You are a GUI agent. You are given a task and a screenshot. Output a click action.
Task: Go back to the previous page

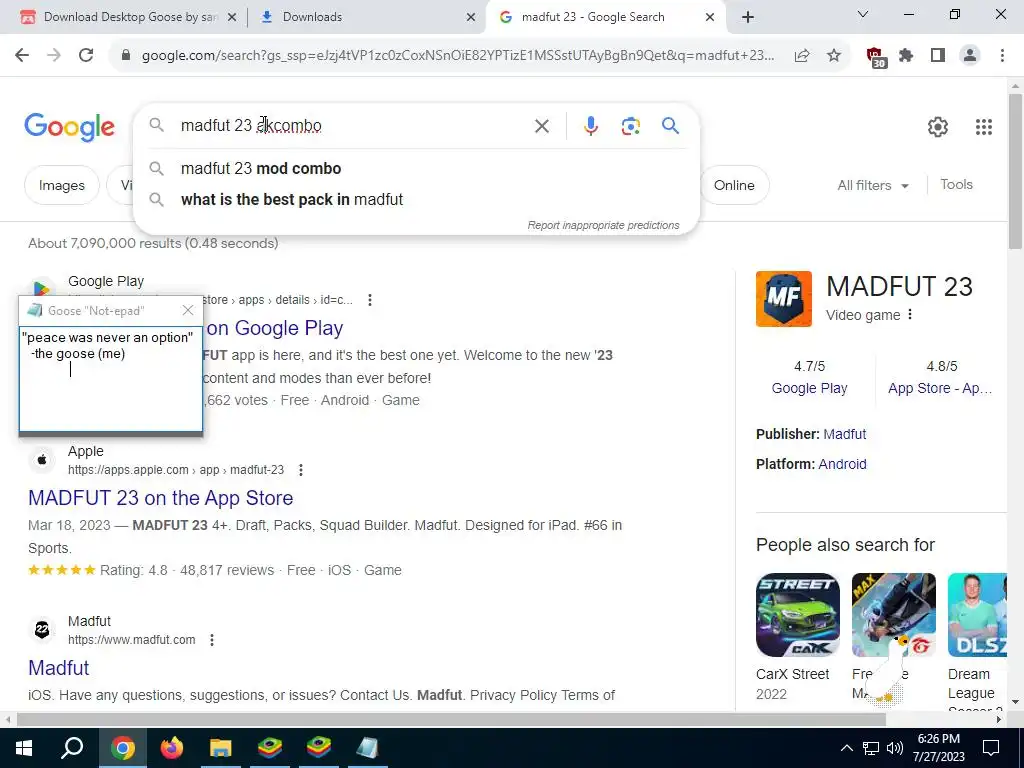click(x=22, y=56)
